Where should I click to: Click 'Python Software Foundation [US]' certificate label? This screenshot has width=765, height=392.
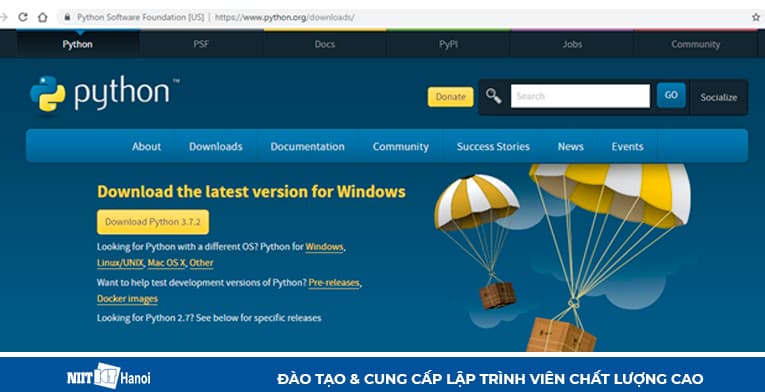141,18
